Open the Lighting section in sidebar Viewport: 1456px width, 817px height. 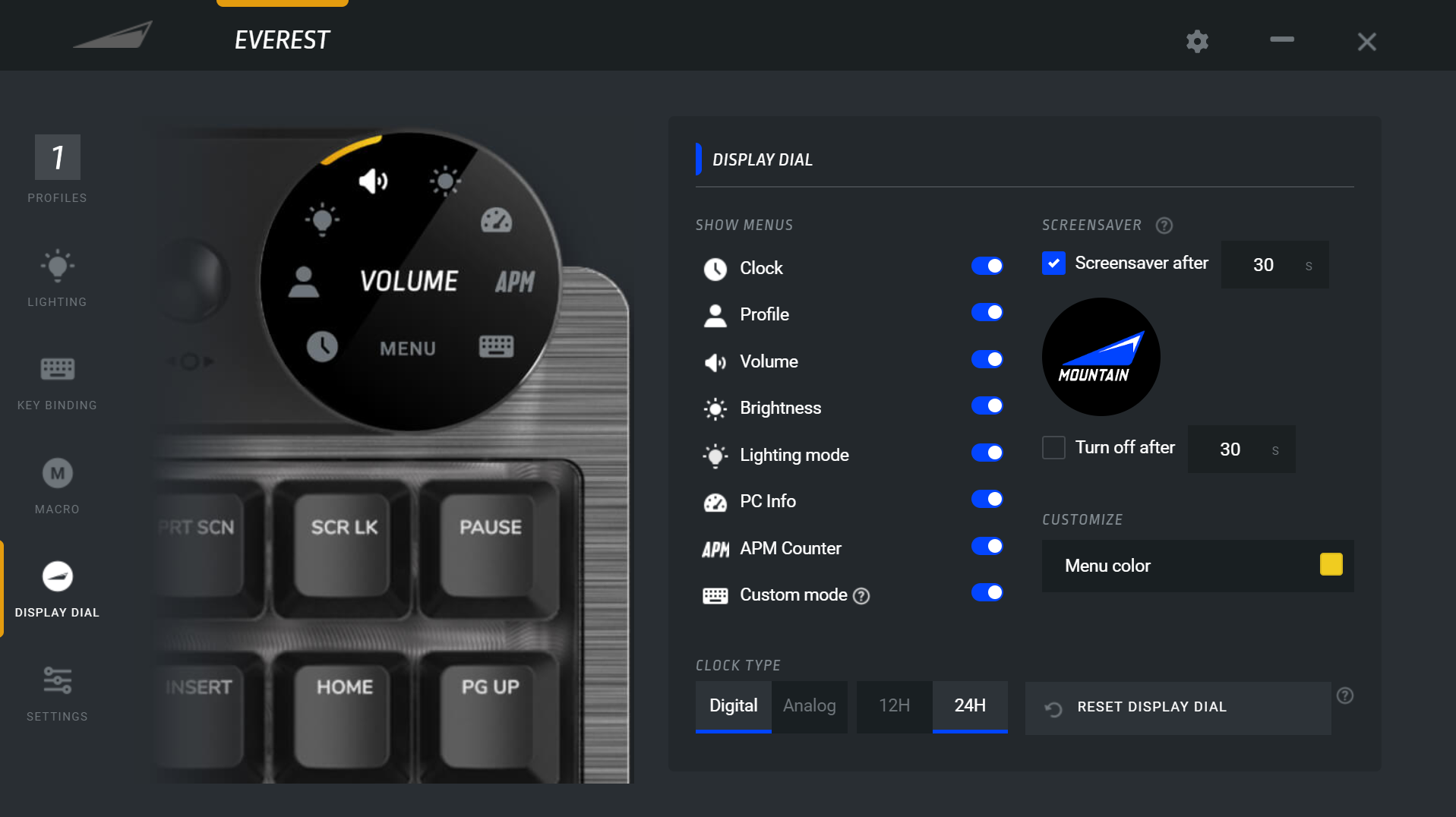click(57, 278)
